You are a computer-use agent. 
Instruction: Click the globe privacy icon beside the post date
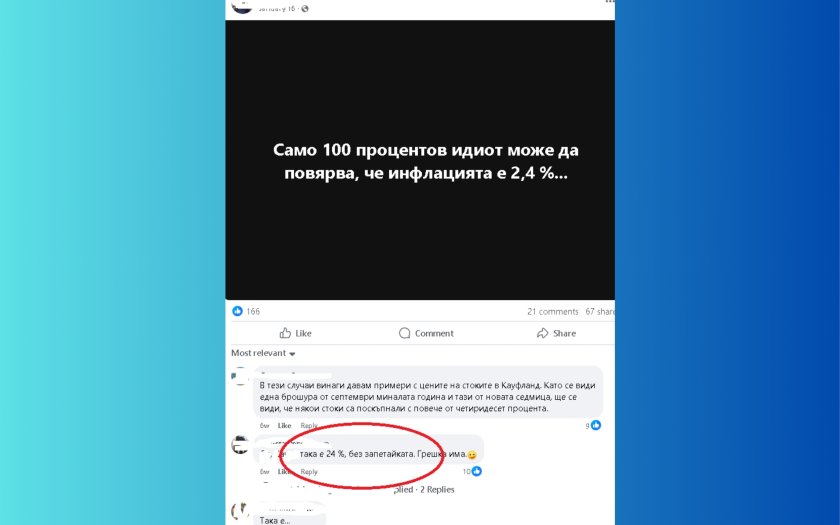305,9
